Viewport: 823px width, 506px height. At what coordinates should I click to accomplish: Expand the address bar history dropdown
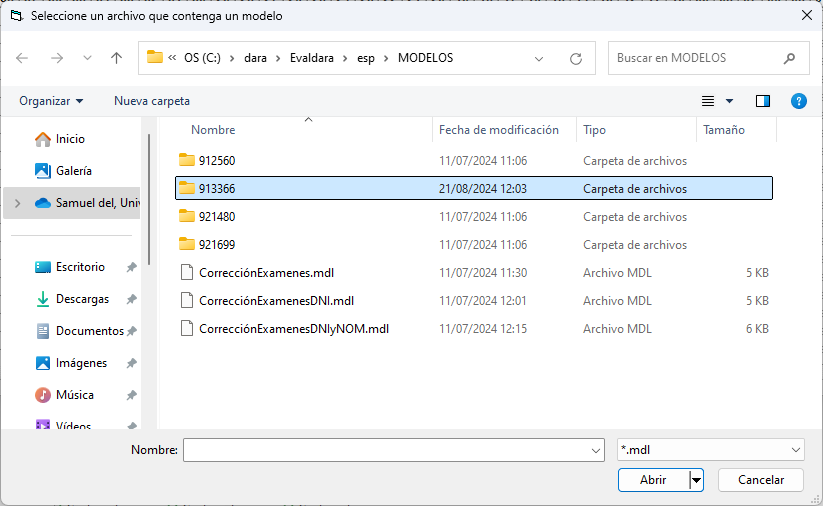click(539, 59)
